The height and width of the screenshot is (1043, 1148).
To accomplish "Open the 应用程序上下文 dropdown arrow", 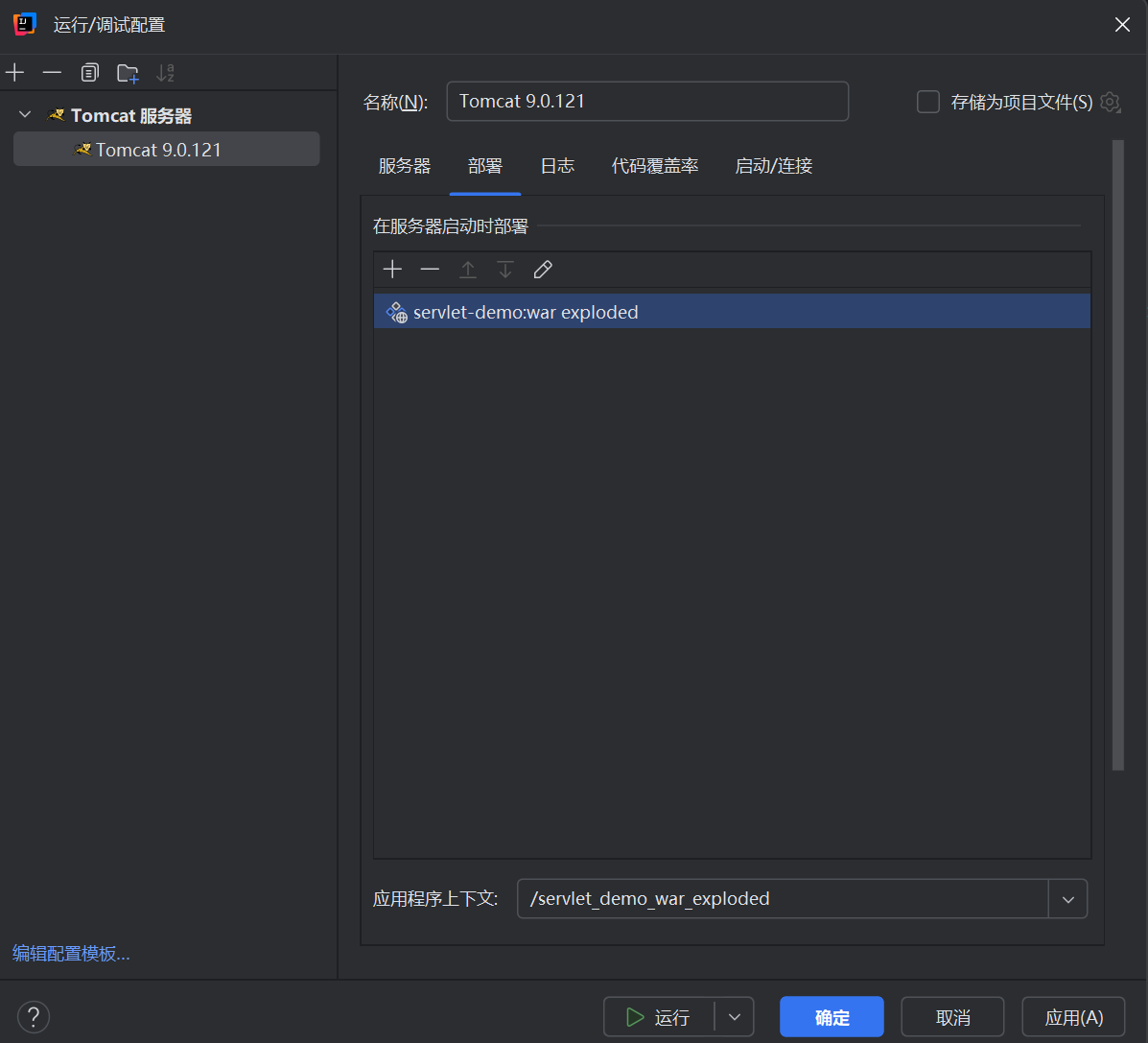I will pos(1067,899).
